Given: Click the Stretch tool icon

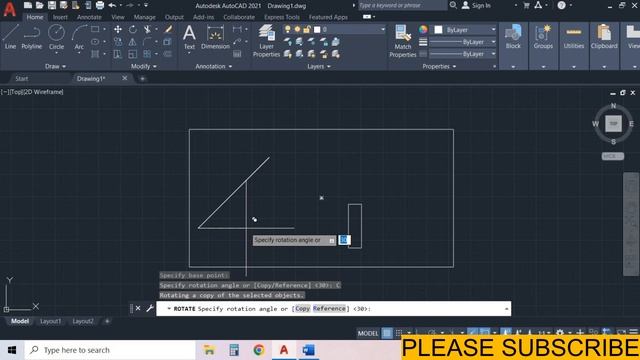Looking at the screenshot, I should click(x=118, y=54).
